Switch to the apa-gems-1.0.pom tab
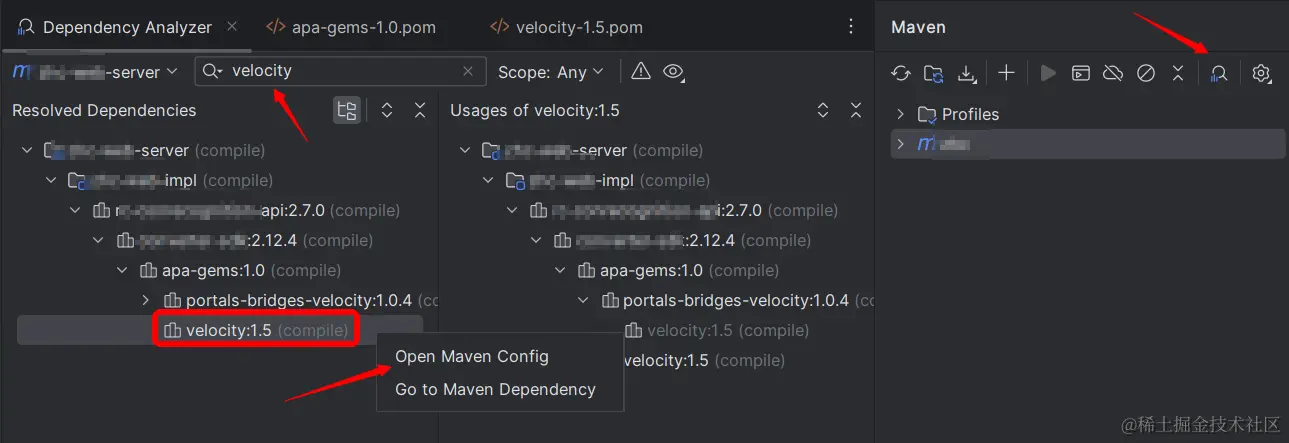The image size is (1289, 443). click(x=363, y=27)
